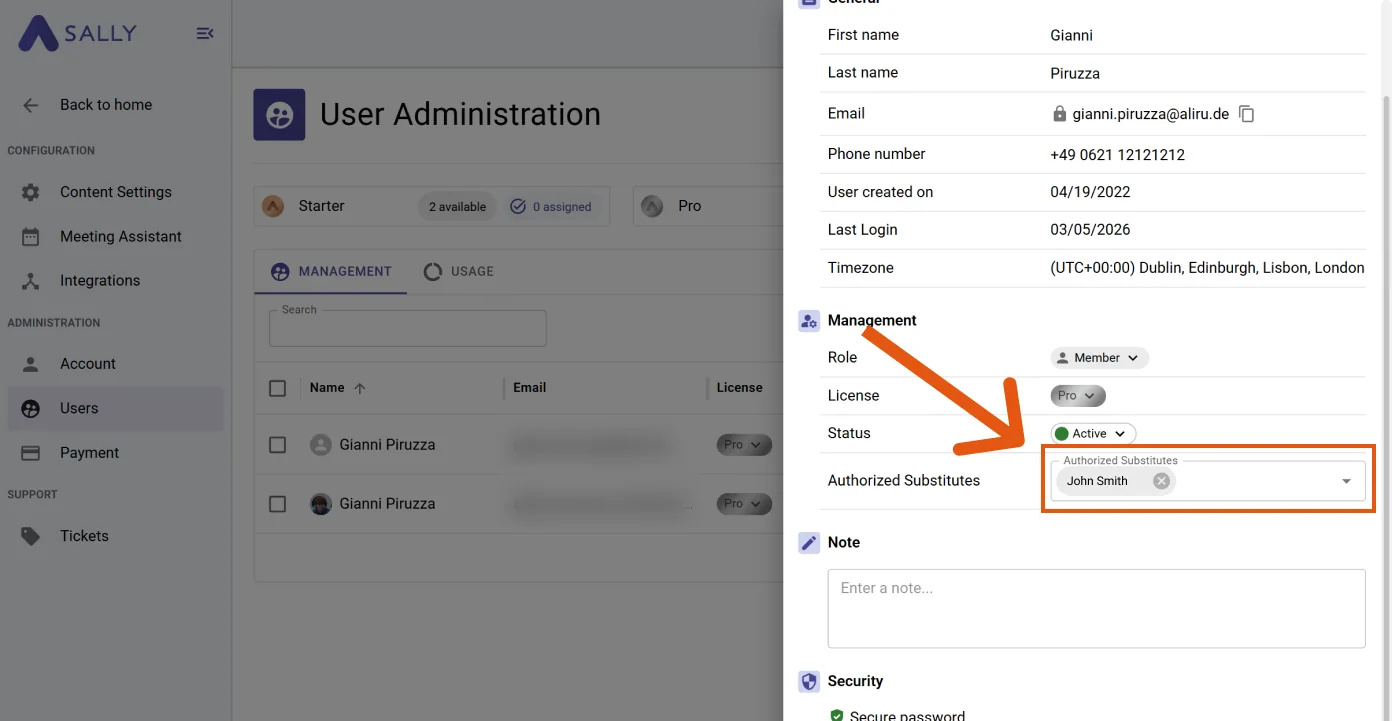1392x721 pixels.
Task: Open the Active status dropdown
Action: pyautogui.click(x=1093, y=434)
